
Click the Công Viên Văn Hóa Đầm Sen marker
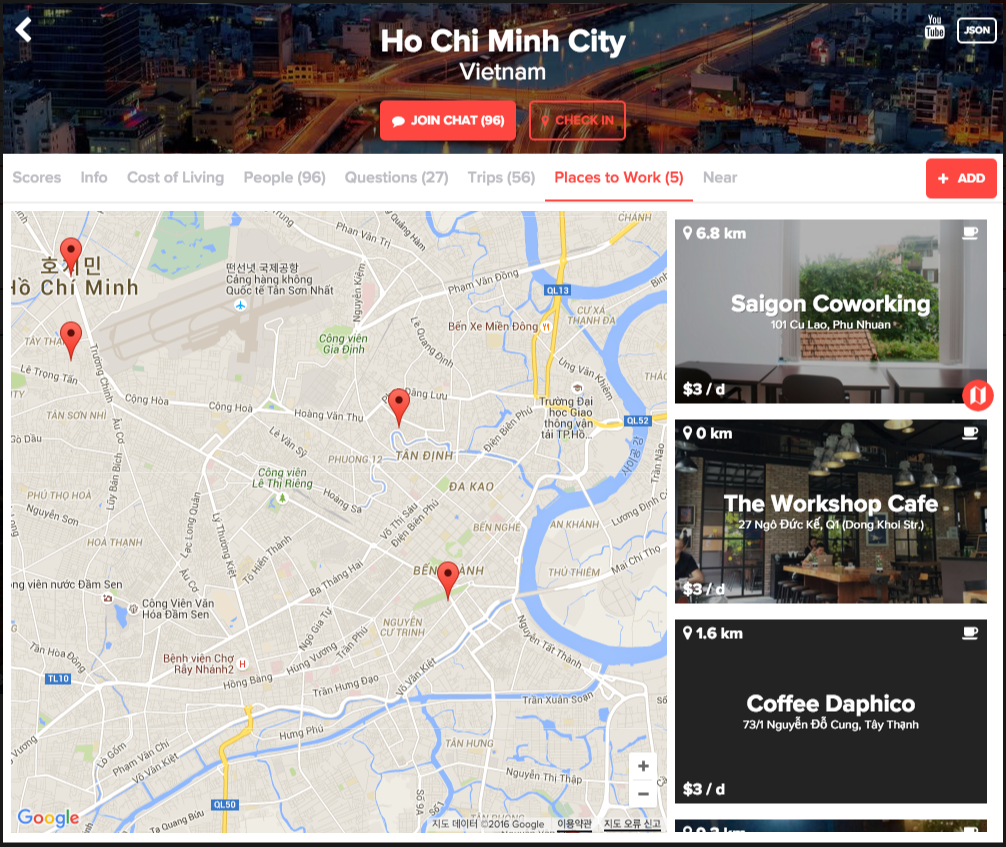pos(133,608)
